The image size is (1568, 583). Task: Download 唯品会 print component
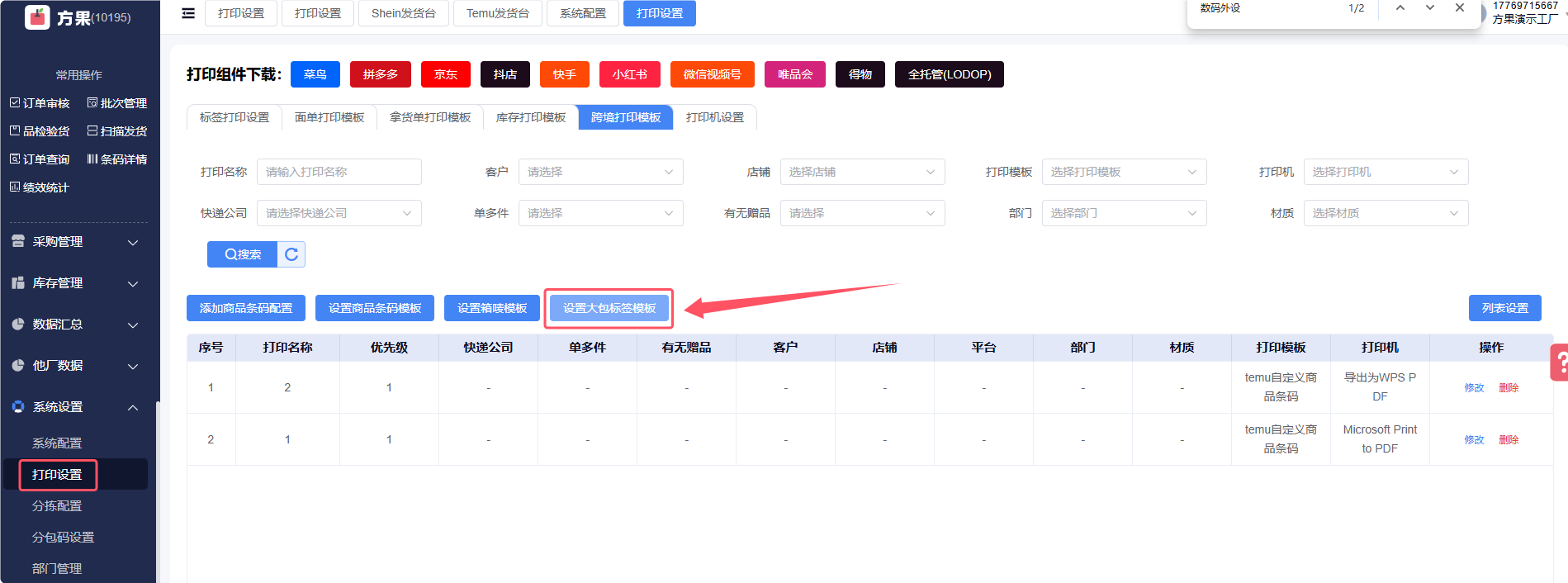coord(795,74)
